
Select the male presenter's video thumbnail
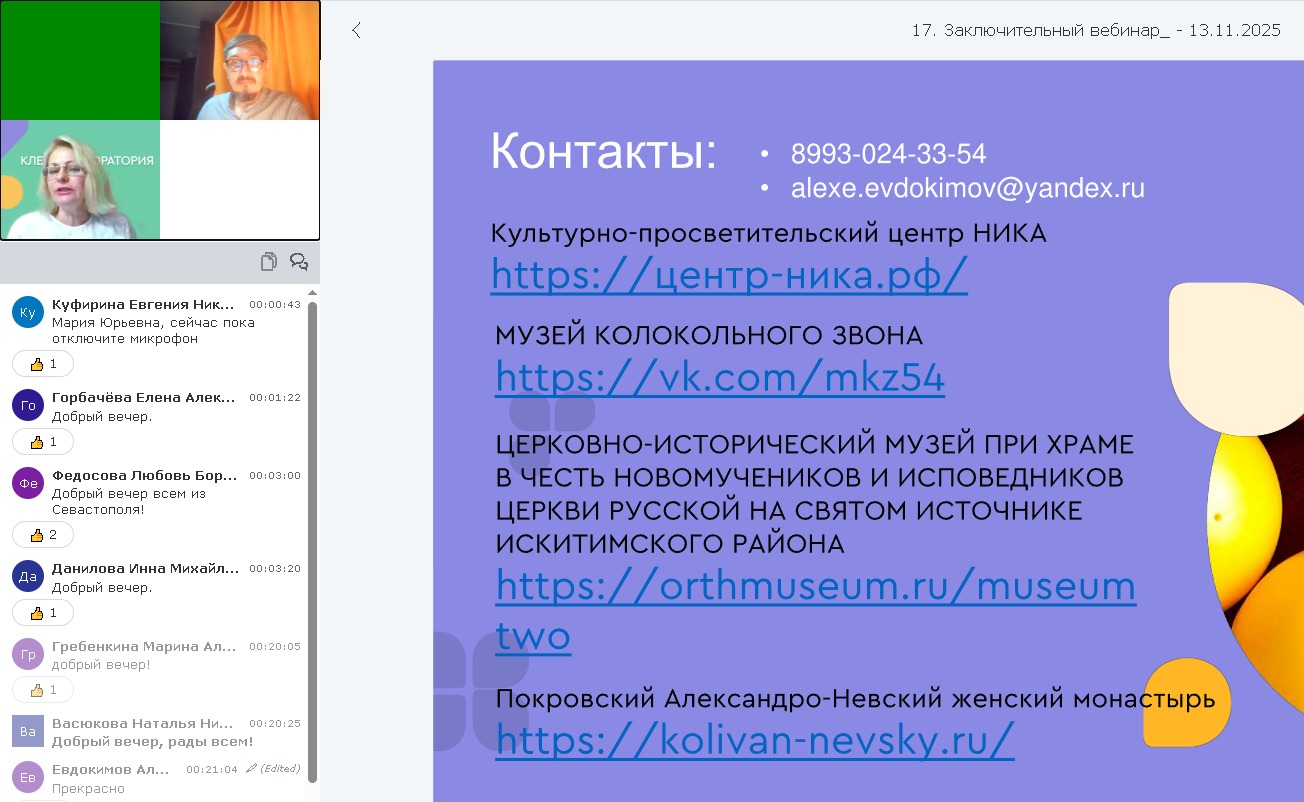[x=240, y=60]
